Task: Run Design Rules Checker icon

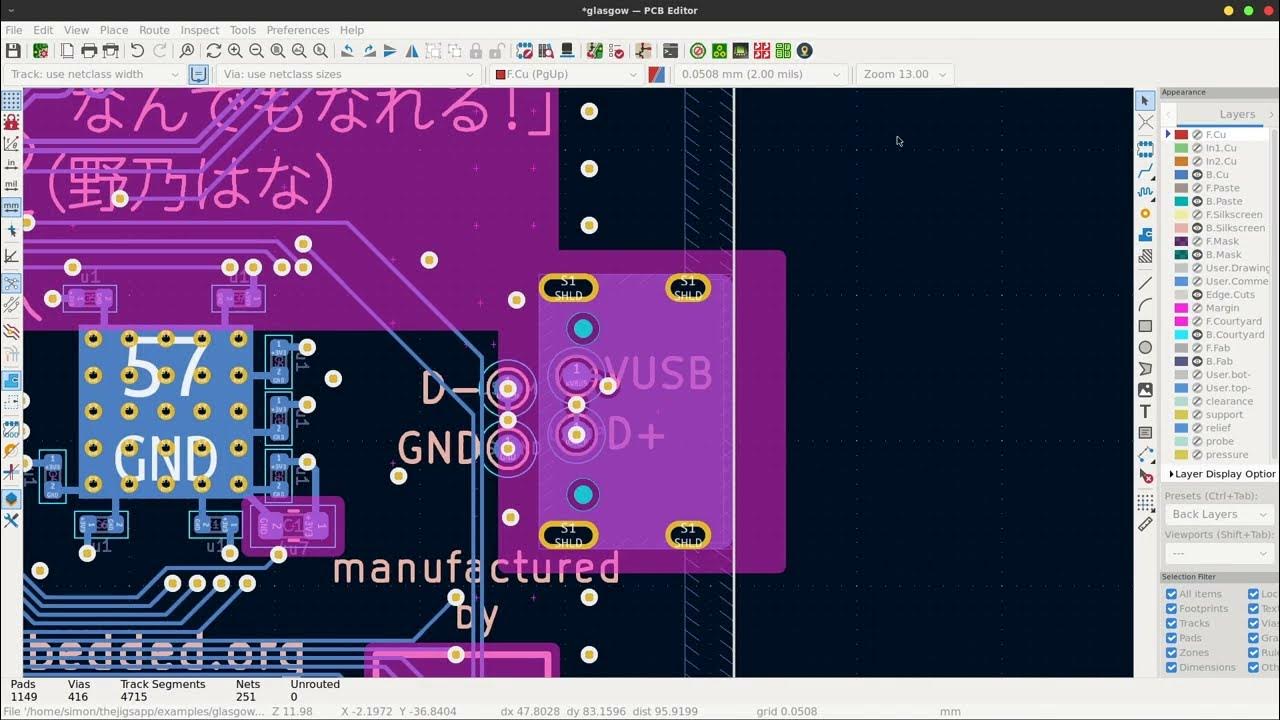Action: (616, 50)
